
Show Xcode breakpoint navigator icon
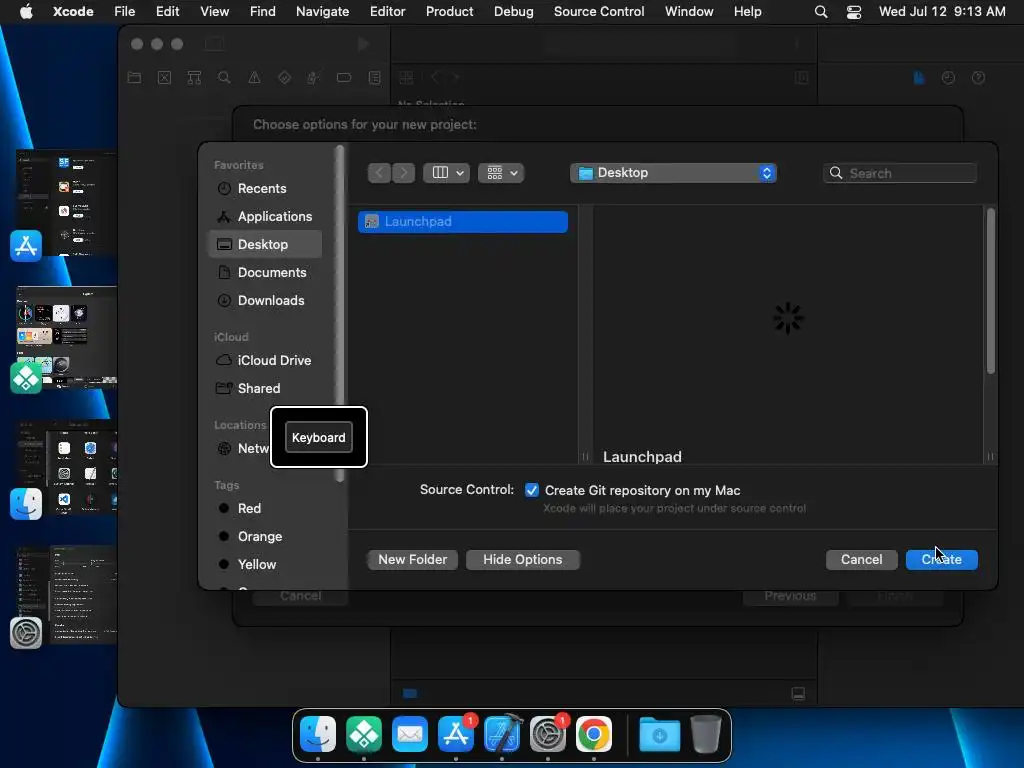(x=344, y=78)
